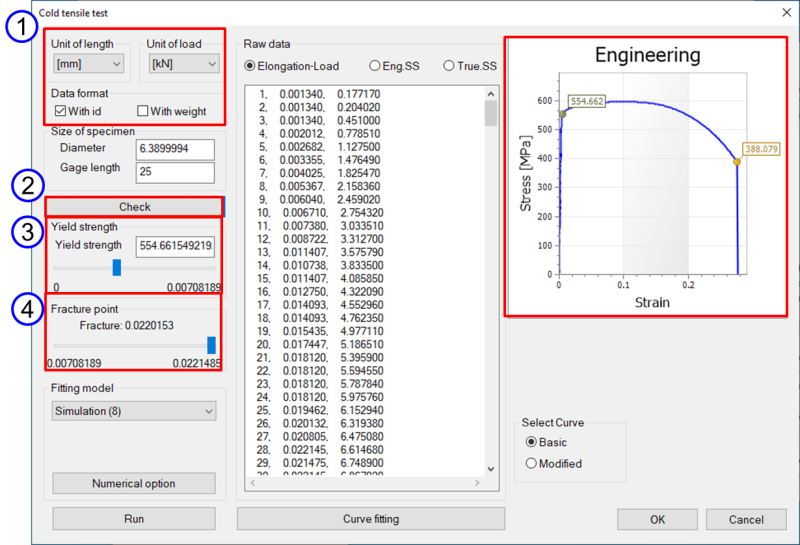Open Numerical option settings
This screenshot has height=545, width=800.
pyautogui.click(x=133, y=484)
